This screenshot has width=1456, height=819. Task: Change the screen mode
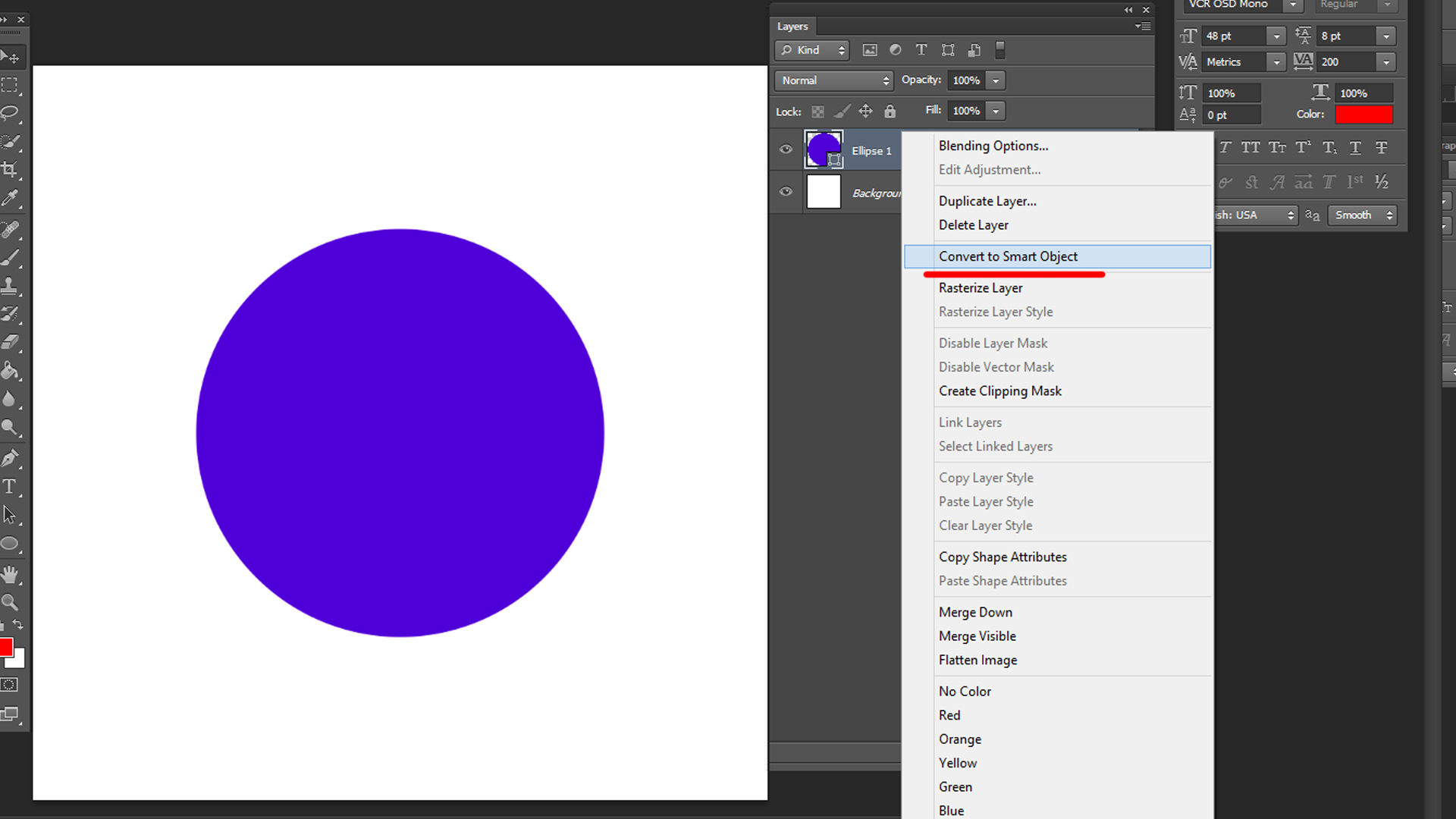(10, 714)
